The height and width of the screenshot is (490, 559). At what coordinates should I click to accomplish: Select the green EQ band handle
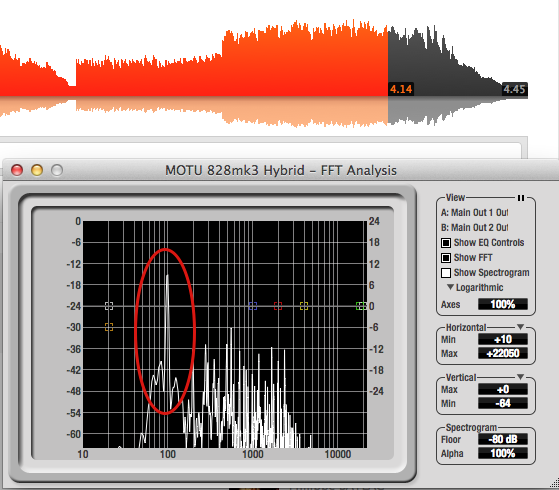pos(360,306)
